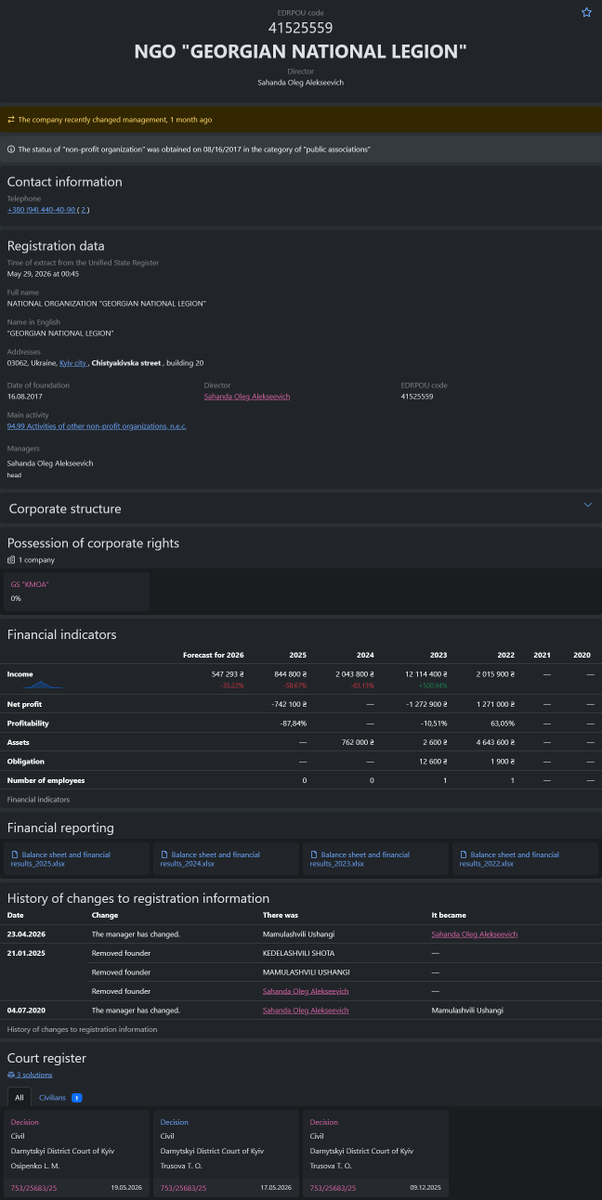Click 'Mamulashvili Ushangi' in the 04.07.2020 row
This screenshot has height=1200, width=602.
point(467,1010)
